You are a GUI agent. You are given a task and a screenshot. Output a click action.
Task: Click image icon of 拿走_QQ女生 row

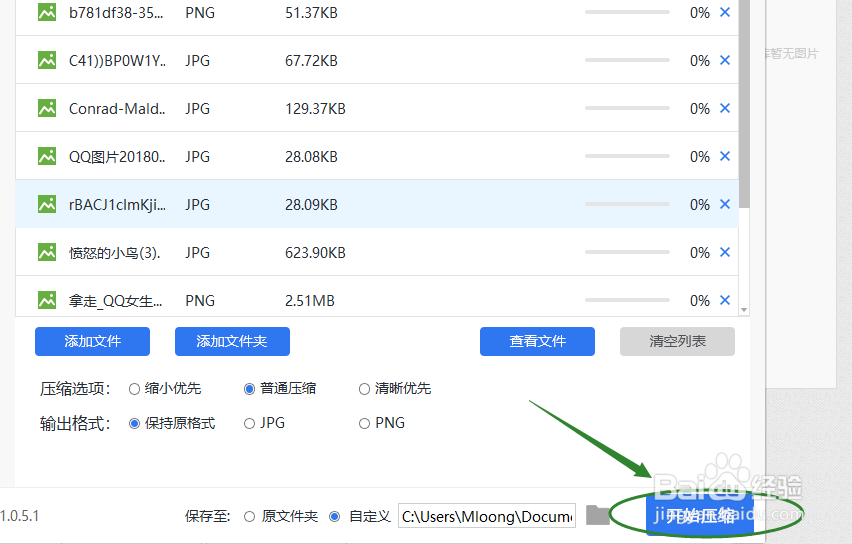point(47,299)
